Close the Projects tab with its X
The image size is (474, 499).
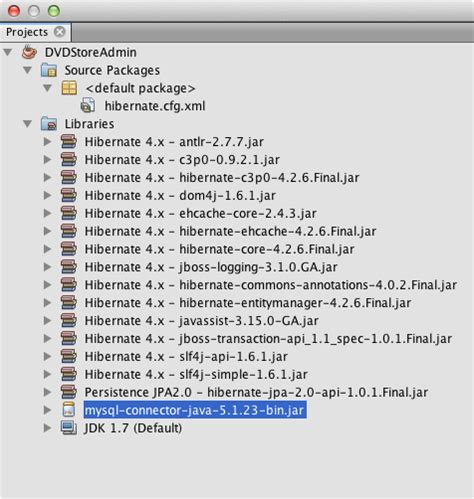click(x=60, y=32)
